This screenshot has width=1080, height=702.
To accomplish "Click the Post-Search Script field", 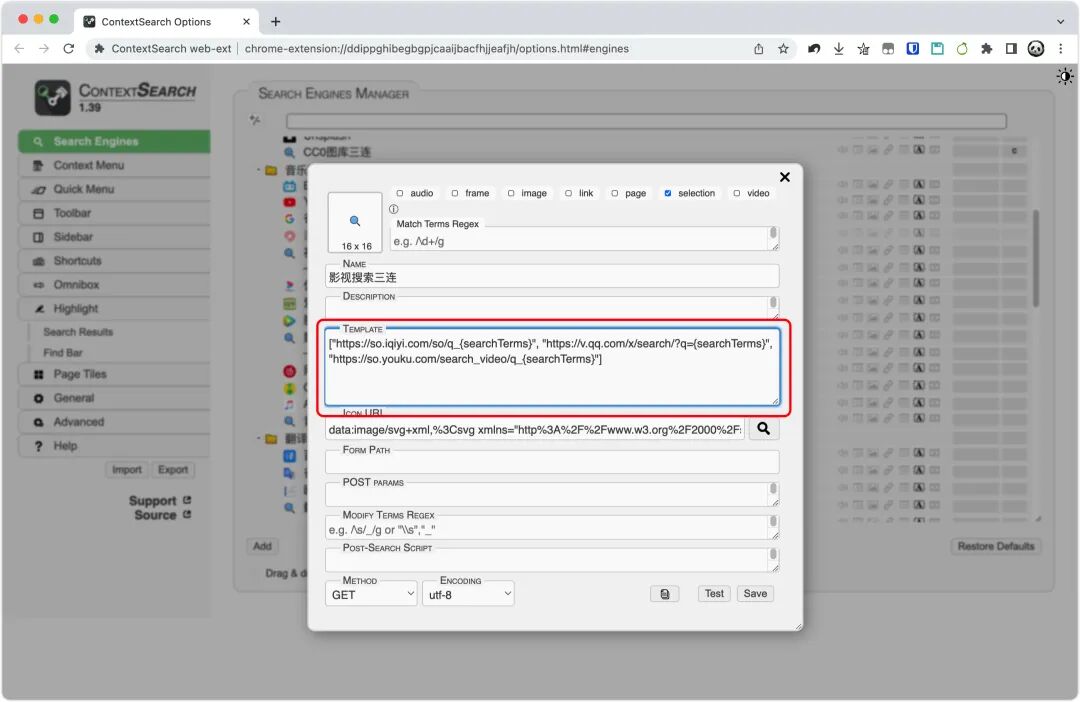I will [552, 561].
